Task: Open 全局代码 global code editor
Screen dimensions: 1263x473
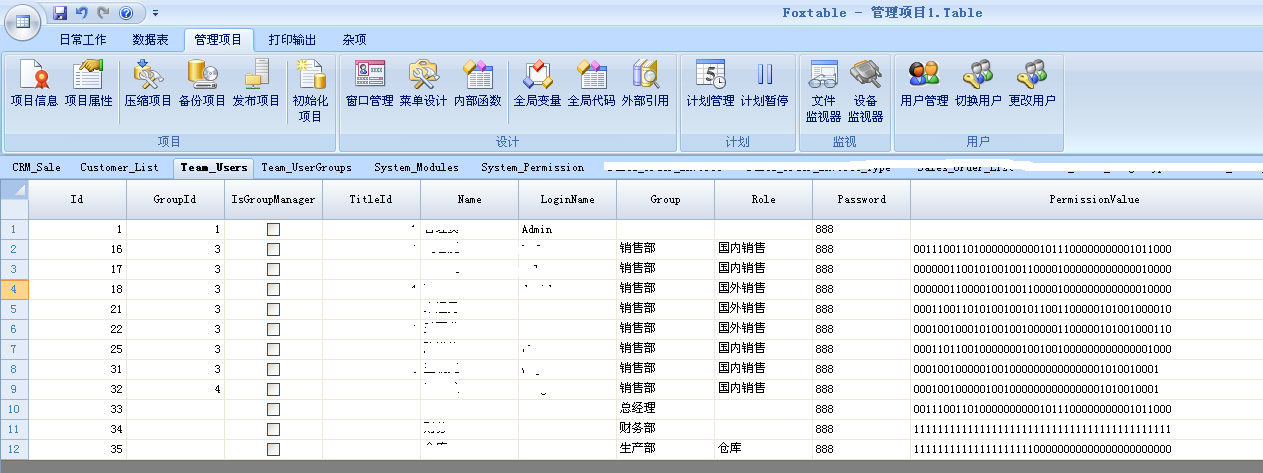Action: [591, 84]
